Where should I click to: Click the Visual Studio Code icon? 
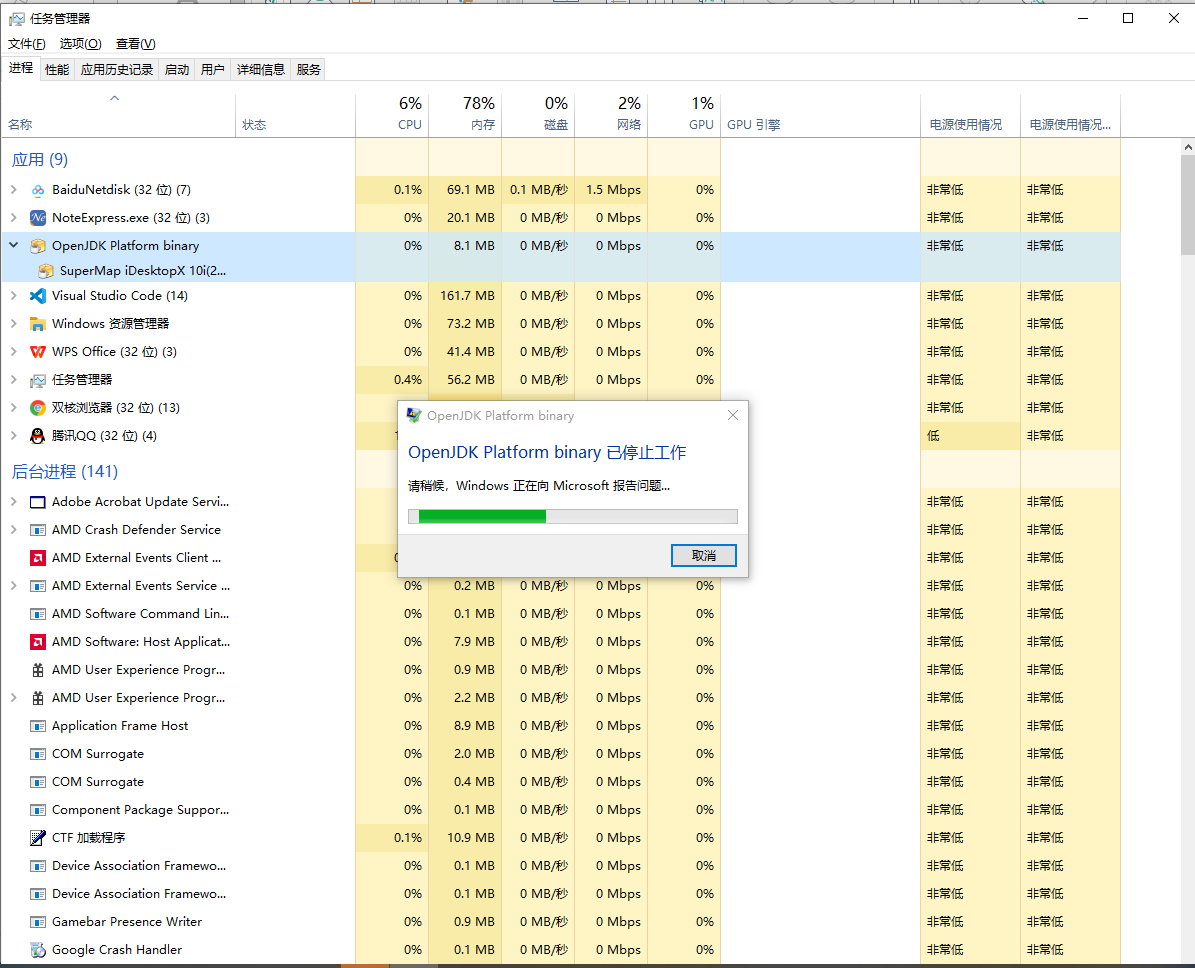pos(37,296)
